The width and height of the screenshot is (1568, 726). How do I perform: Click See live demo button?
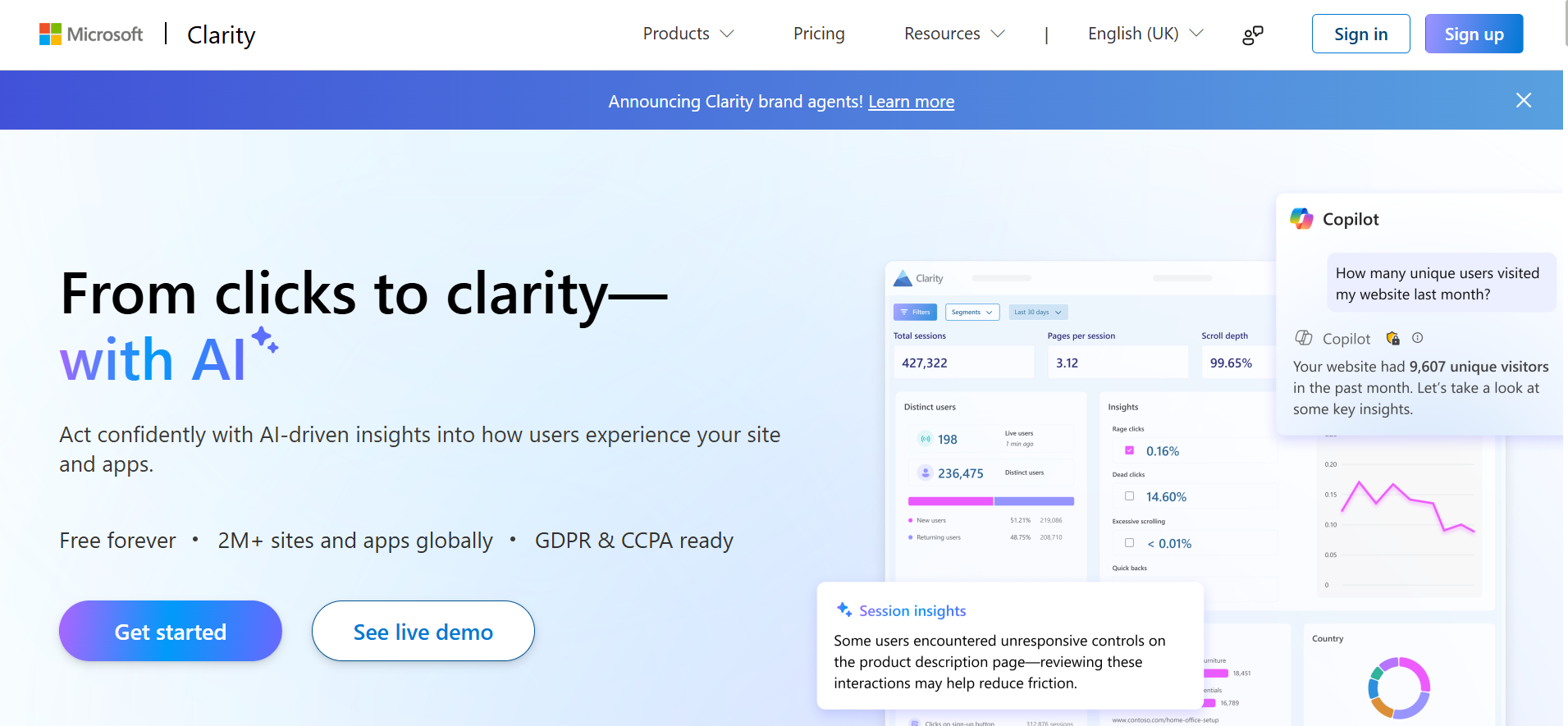423,631
